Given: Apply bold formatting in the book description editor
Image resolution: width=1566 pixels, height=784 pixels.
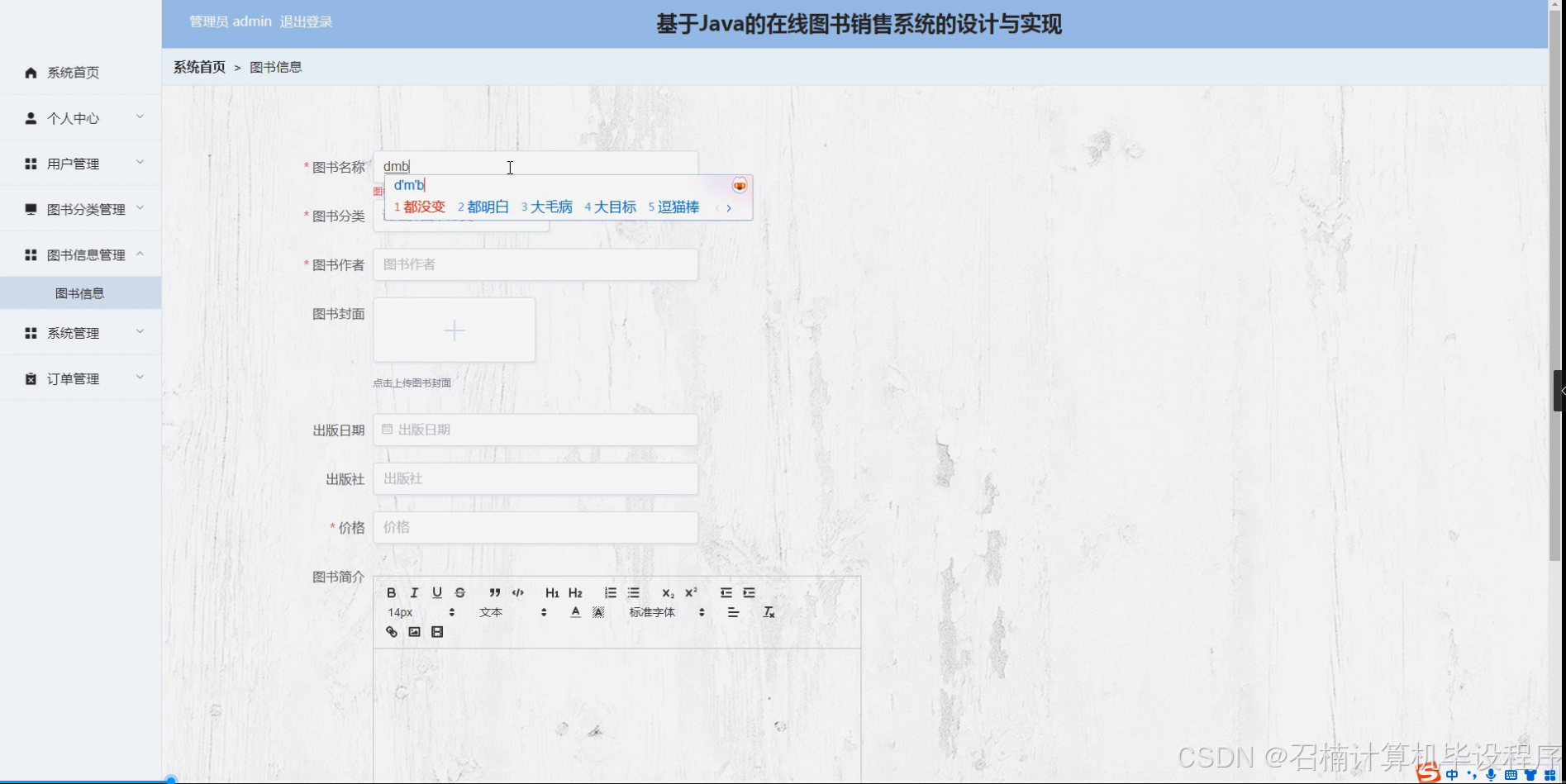Looking at the screenshot, I should pyautogui.click(x=391, y=592).
